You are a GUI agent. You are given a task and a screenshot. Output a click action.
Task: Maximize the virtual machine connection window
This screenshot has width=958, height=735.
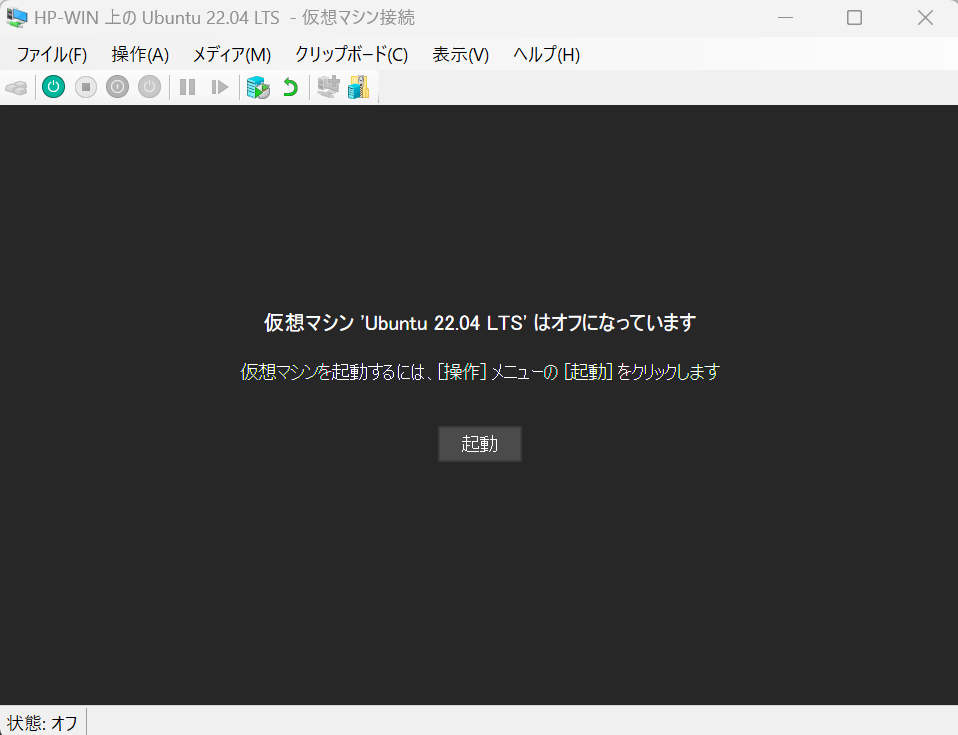pyautogui.click(x=854, y=18)
